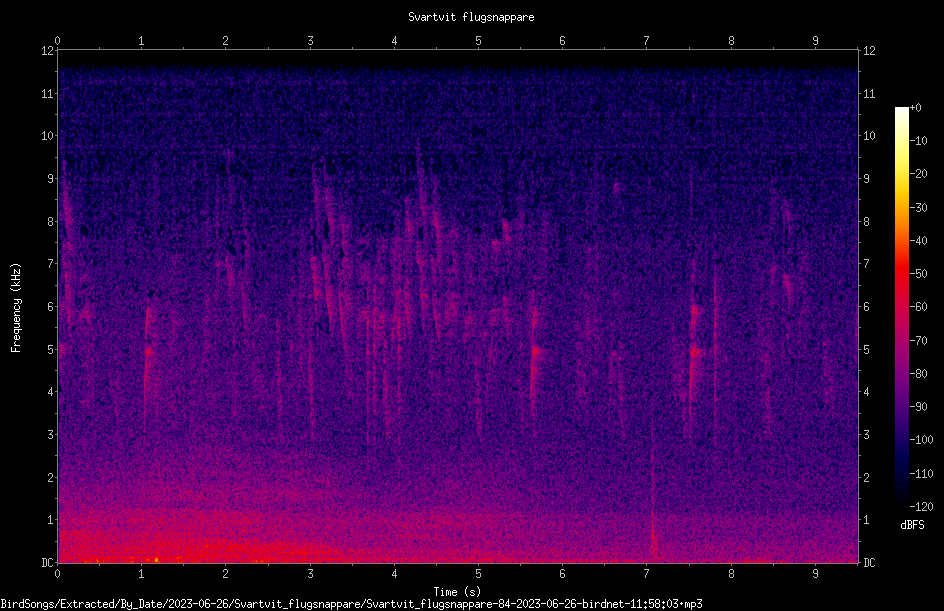Click the title 'Svartvit flugsnappare'
Screen dimensions: 944x611
(471, 17)
